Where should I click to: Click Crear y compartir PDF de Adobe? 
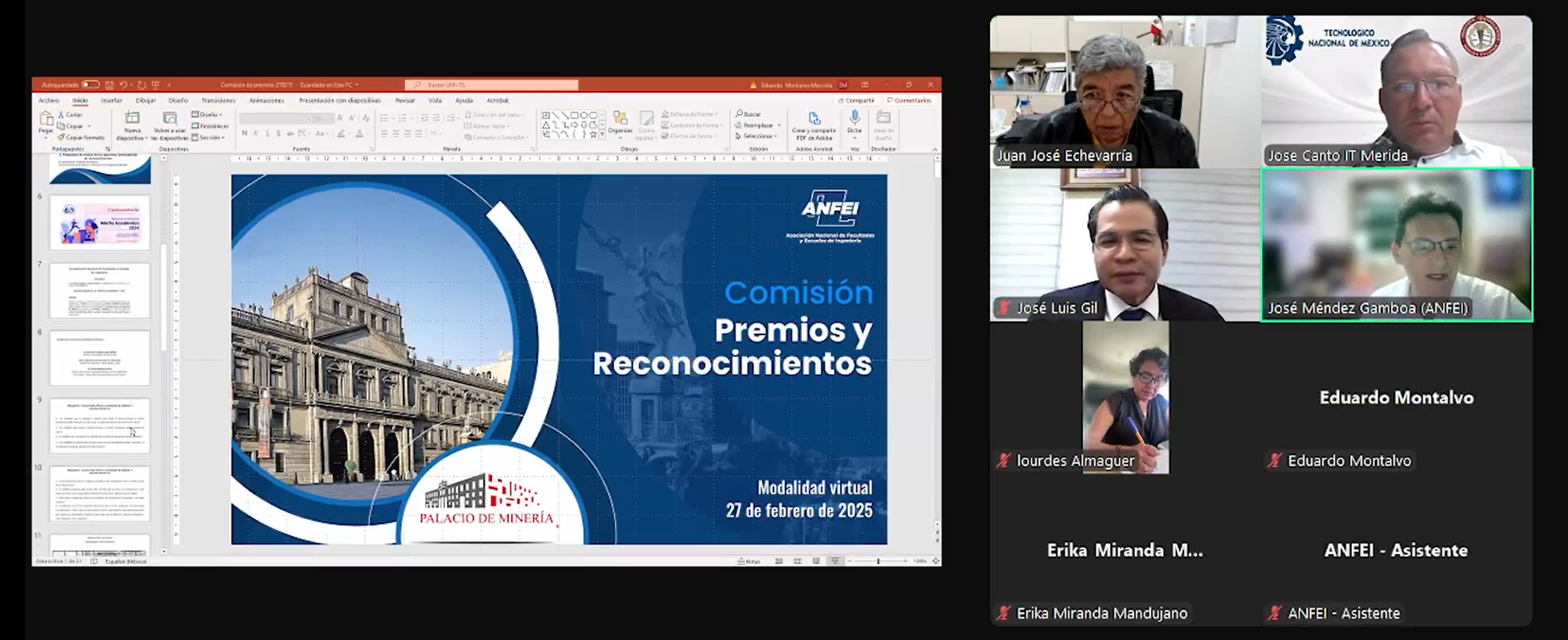(814, 126)
